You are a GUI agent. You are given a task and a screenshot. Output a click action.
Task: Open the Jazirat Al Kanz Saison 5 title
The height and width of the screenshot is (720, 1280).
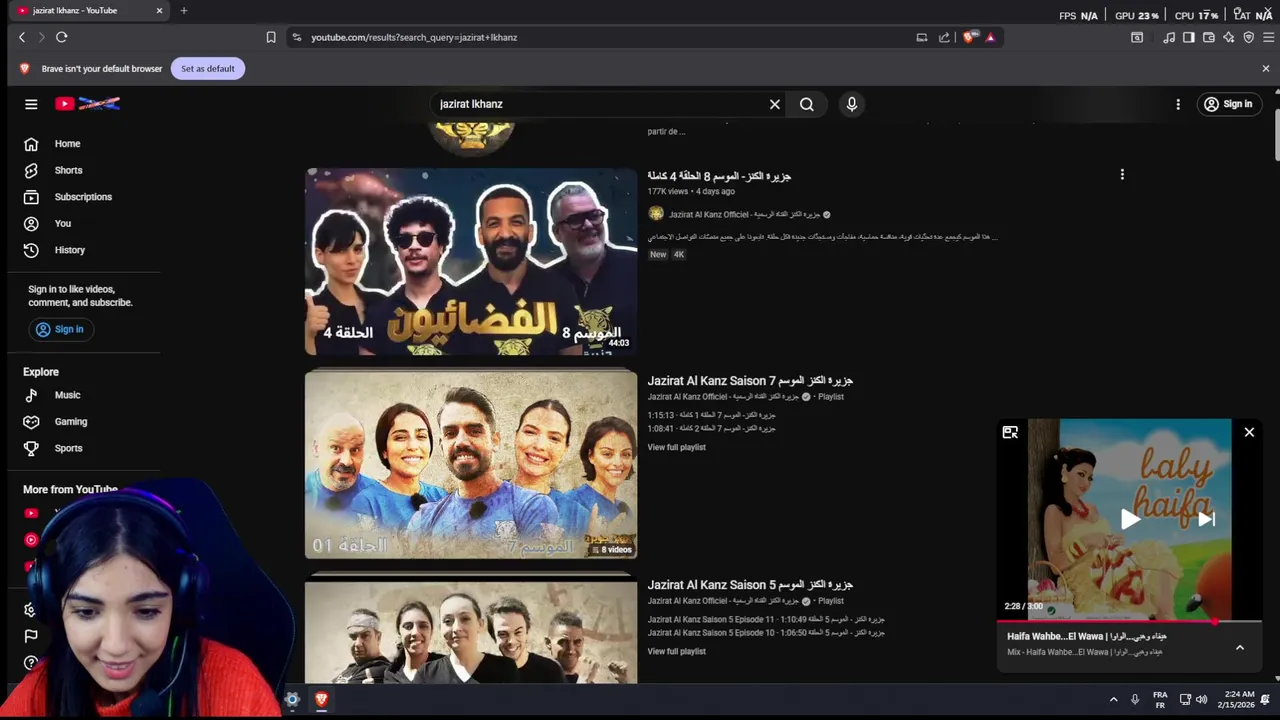(x=750, y=585)
